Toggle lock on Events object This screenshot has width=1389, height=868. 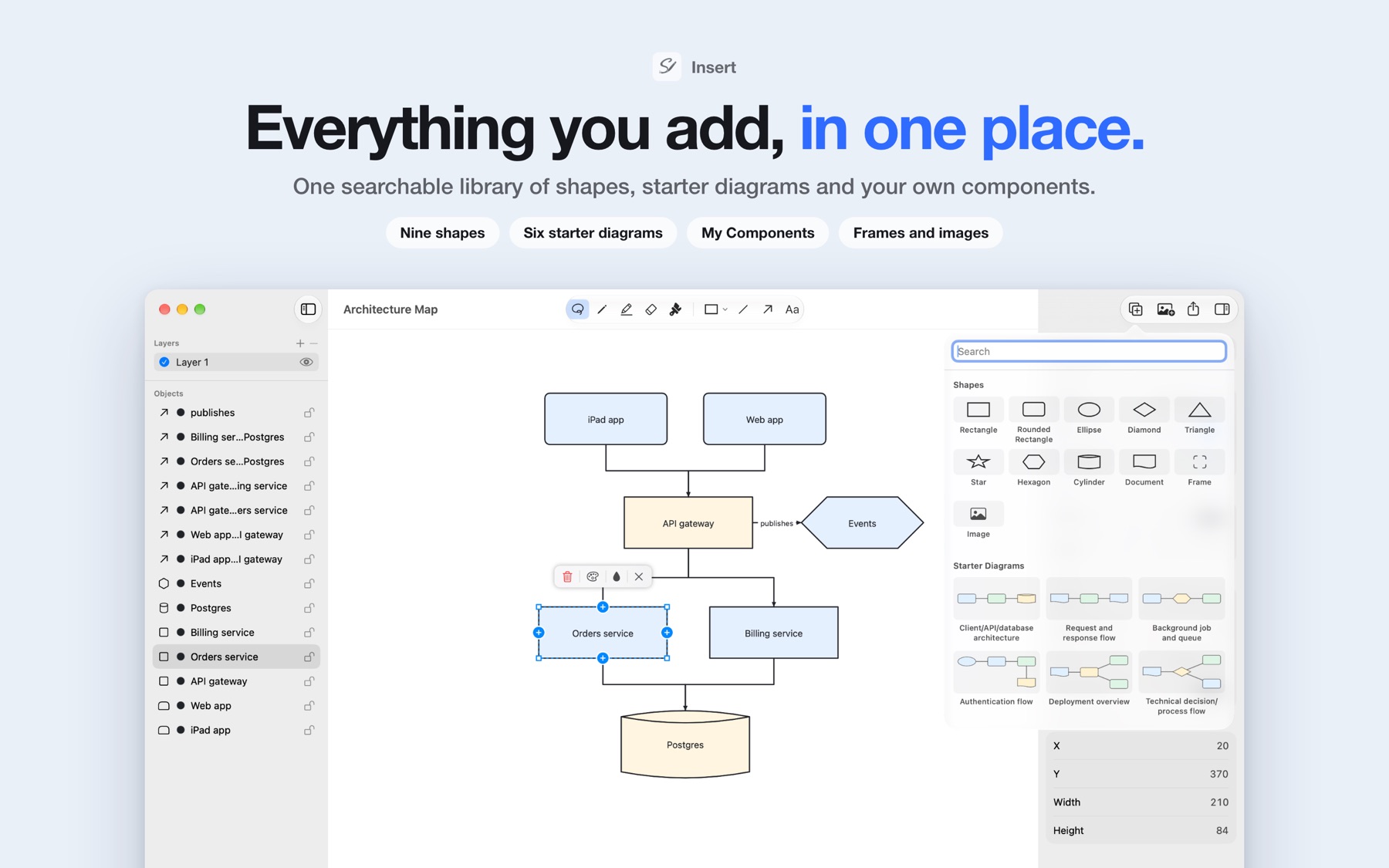(309, 584)
